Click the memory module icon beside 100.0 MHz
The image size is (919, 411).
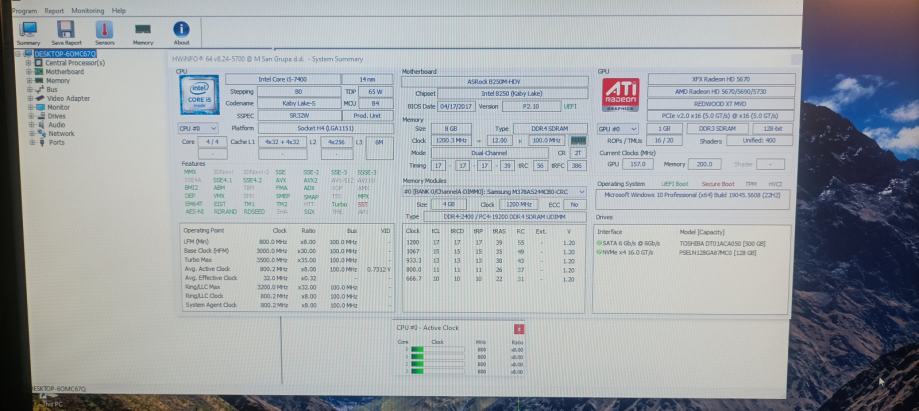[x=578, y=141]
